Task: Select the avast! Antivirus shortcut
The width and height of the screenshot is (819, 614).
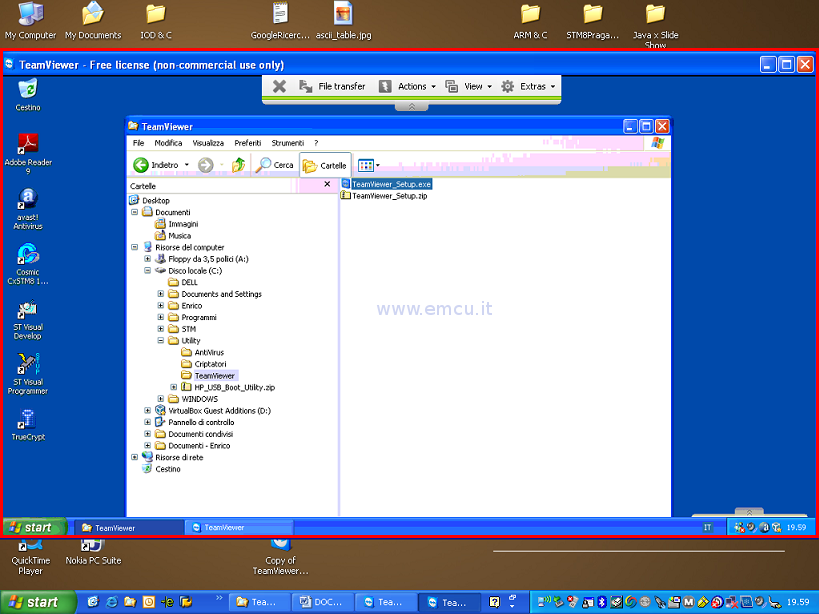Action: (28, 209)
